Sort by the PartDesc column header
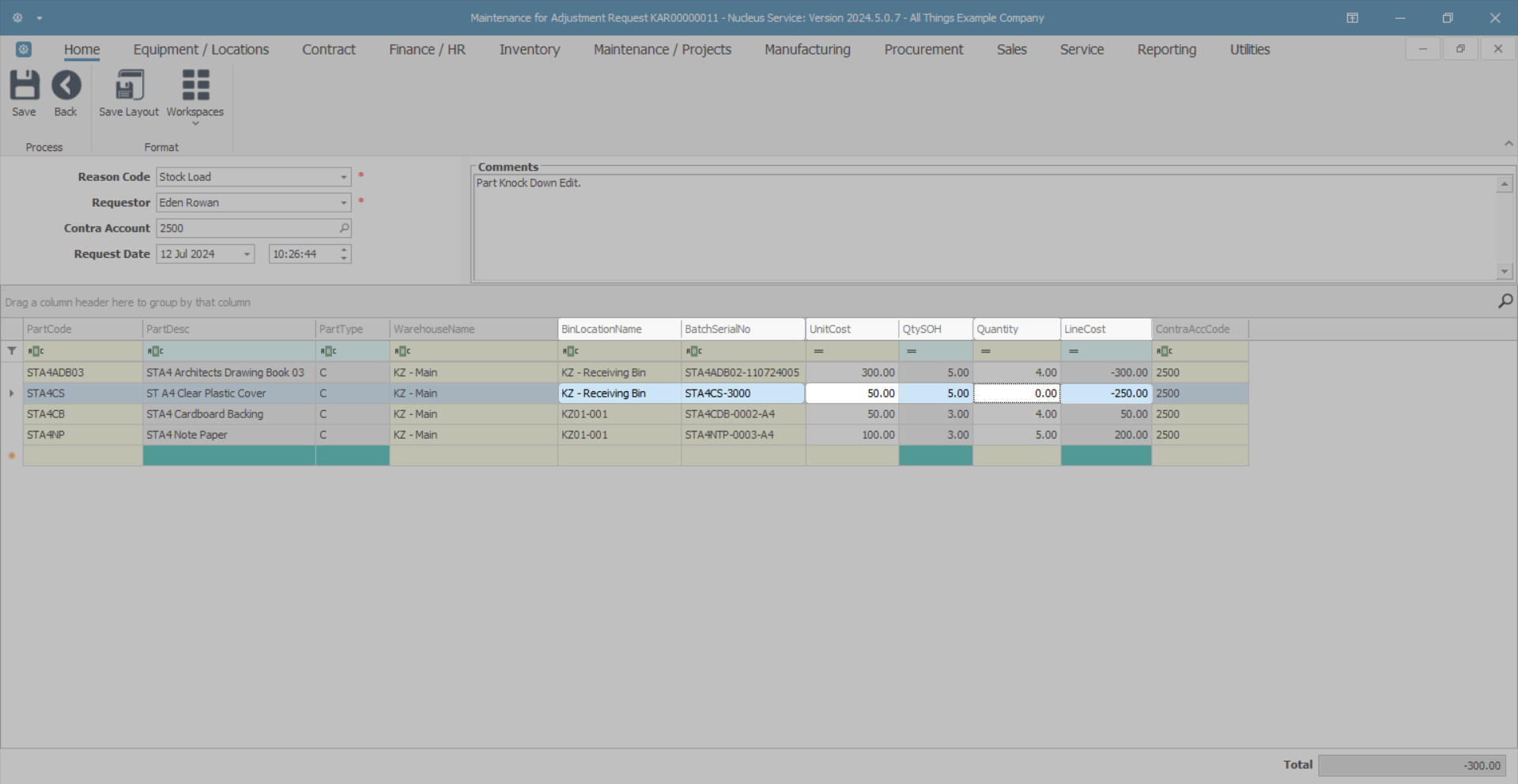The height and width of the screenshot is (784, 1518). tap(228, 329)
